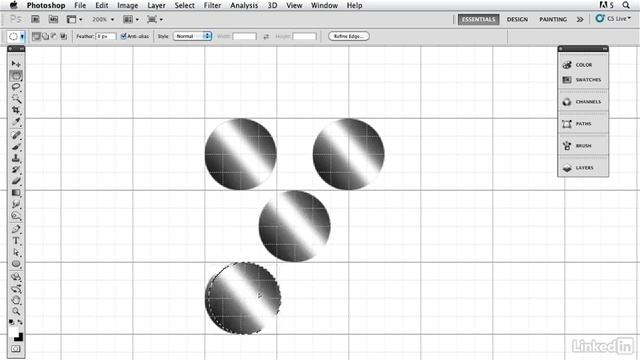This screenshot has width=640, height=360.
Task: Swap foreground and background colors
Action: 20,322
